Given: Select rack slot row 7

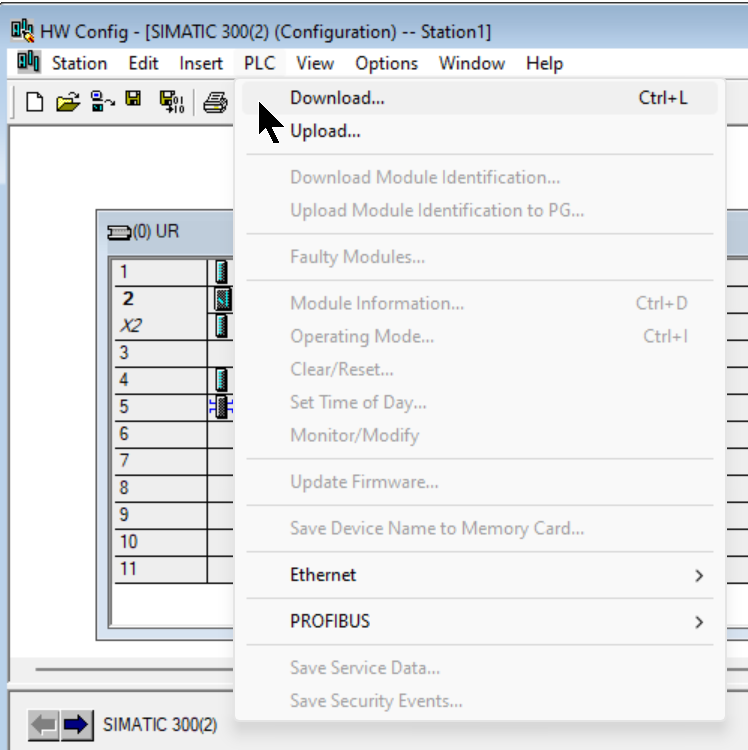Looking at the screenshot, I should [174, 461].
